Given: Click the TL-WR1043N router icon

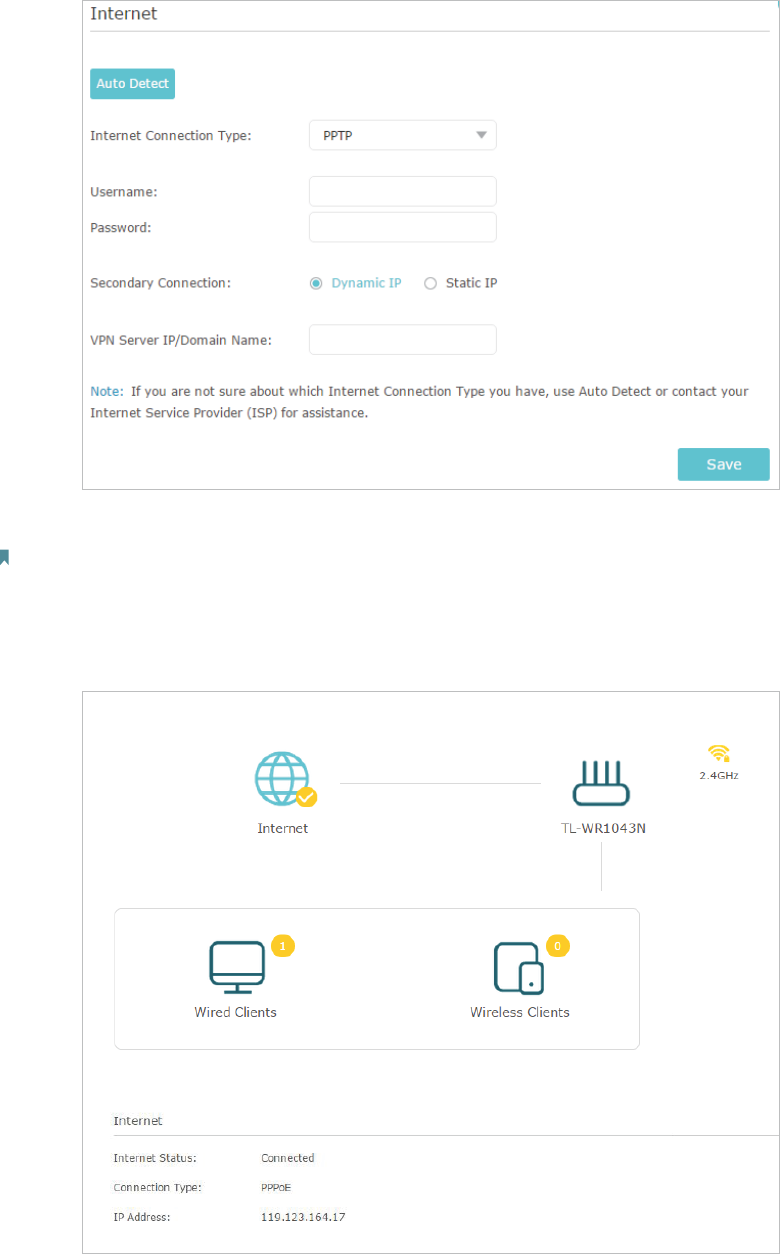Looking at the screenshot, I should [601, 782].
